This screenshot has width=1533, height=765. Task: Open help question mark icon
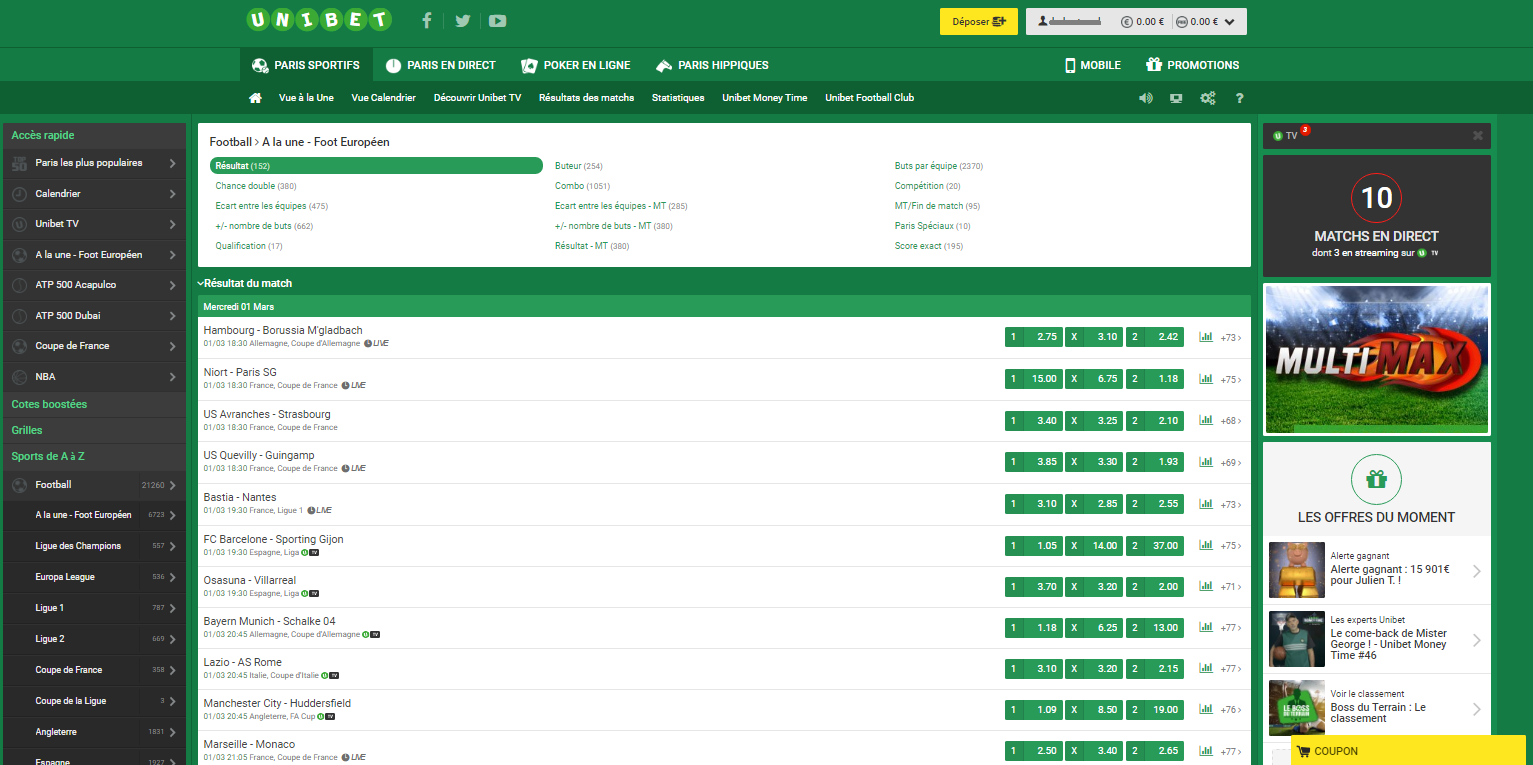[1239, 98]
